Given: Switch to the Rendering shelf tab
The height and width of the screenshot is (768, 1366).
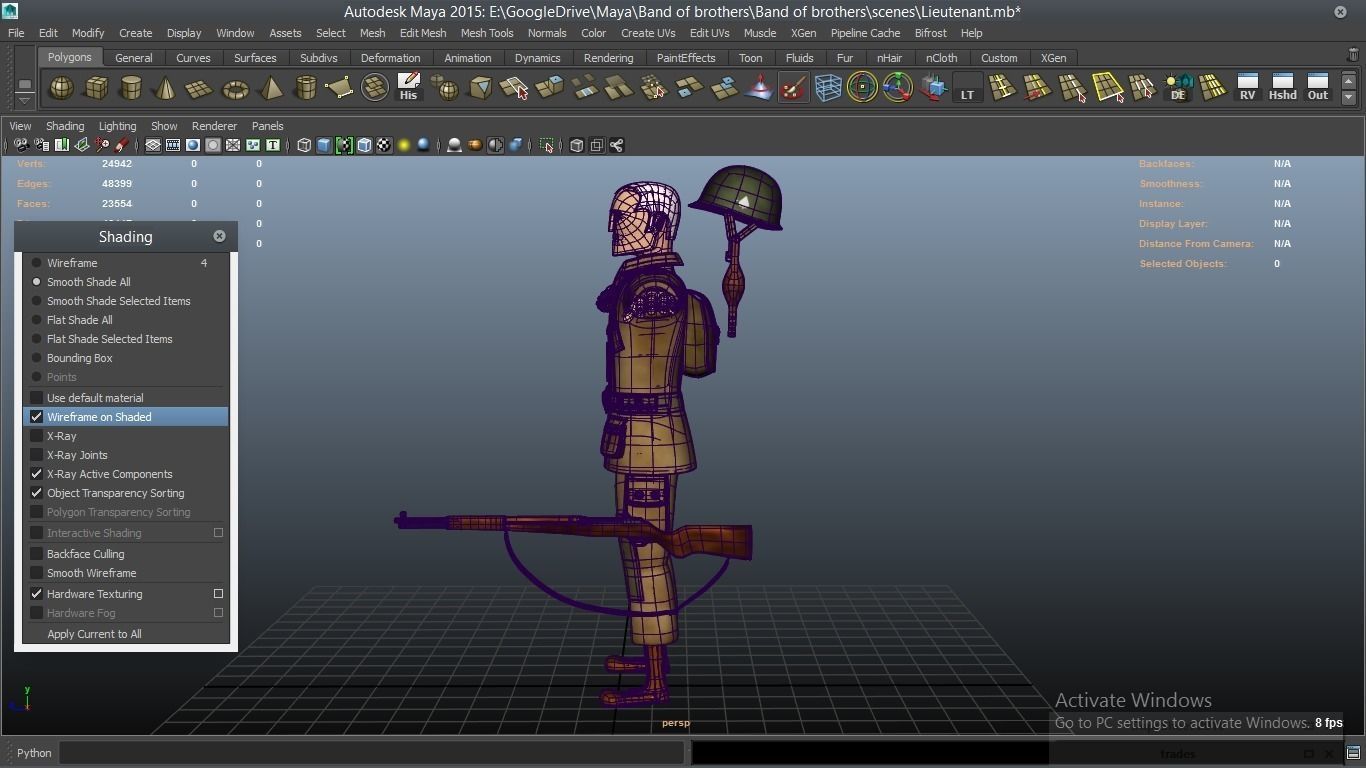Looking at the screenshot, I should click(x=608, y=58).
